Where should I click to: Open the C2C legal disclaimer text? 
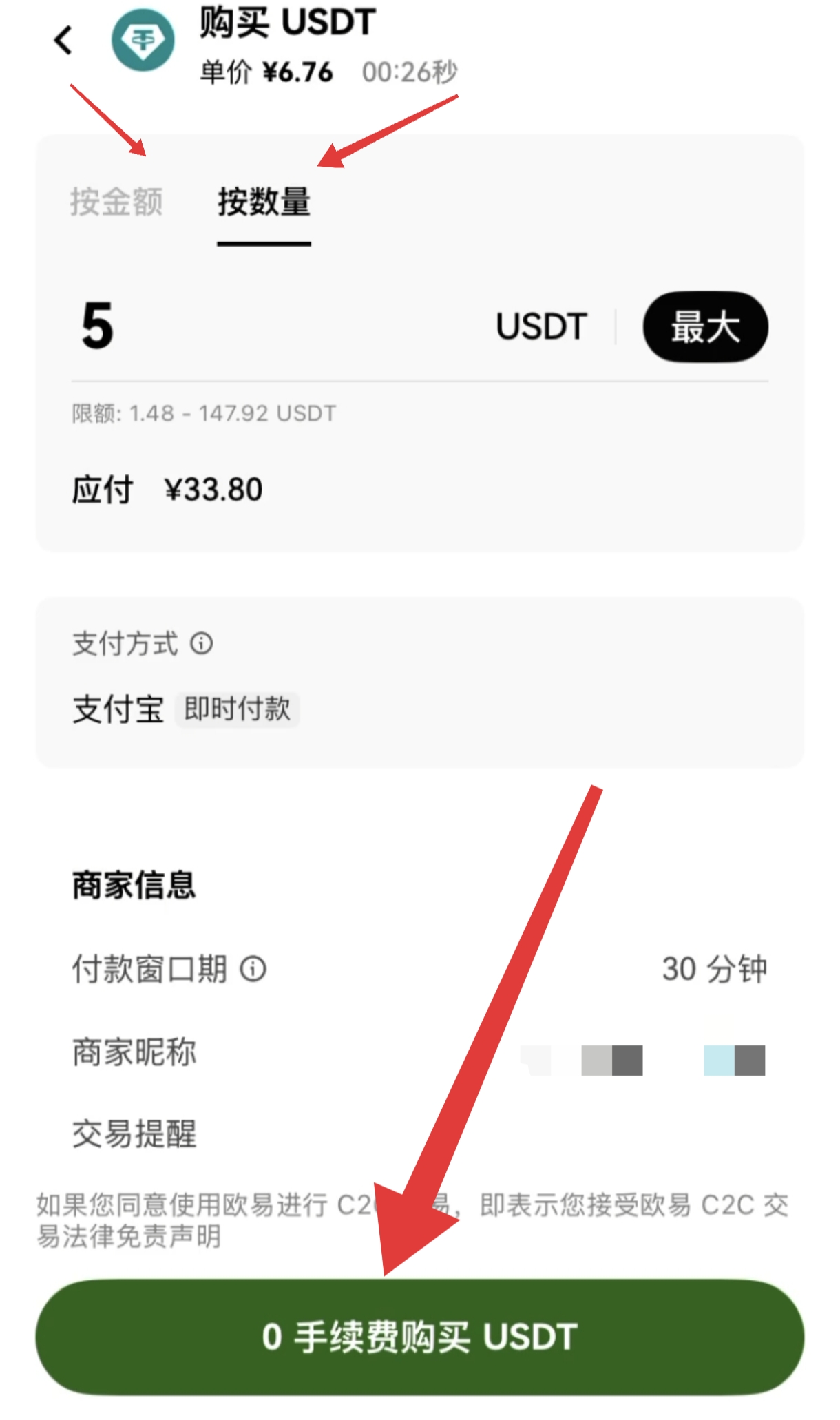pyautogui.click(x=412, y=1221)
